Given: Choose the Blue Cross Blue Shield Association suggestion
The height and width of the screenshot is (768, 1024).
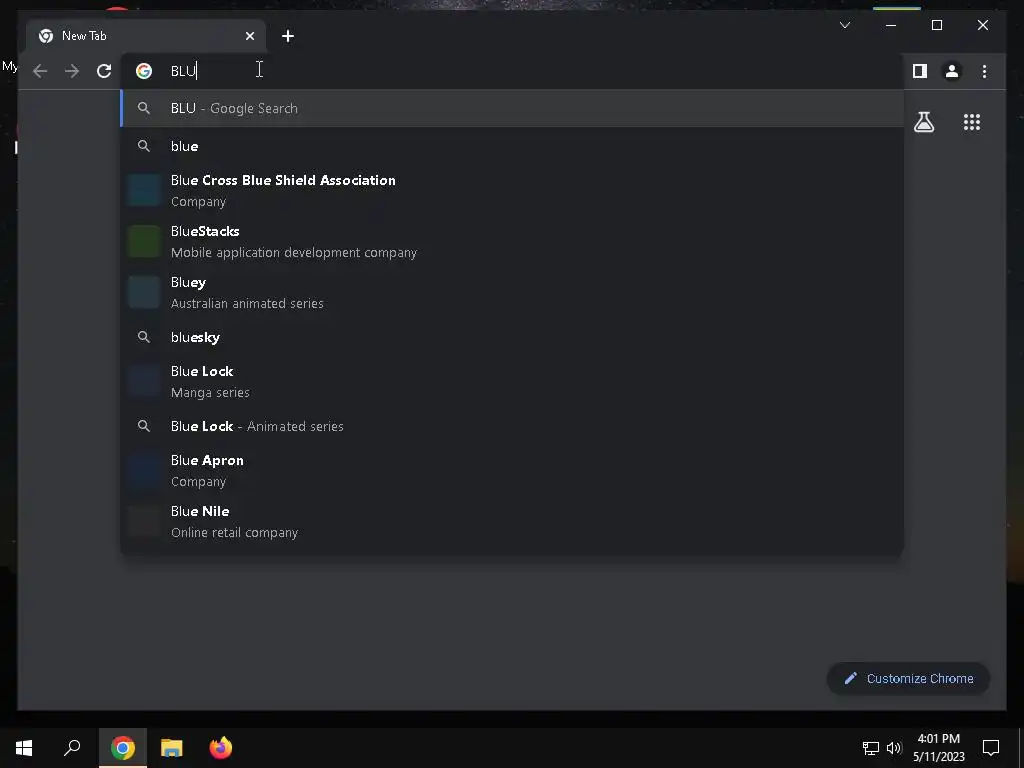Looking at the screenshot, I should tap(513, 191).
